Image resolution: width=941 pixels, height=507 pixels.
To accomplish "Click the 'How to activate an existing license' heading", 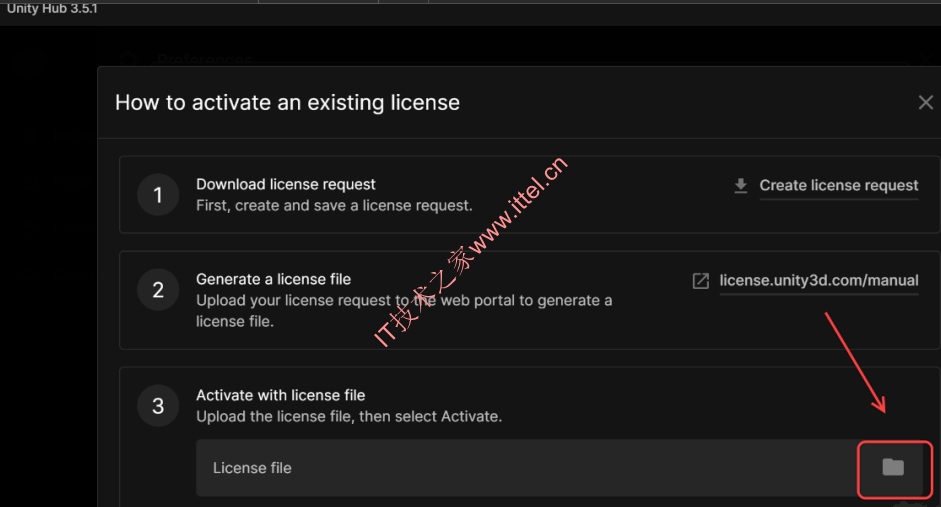I will coord(287,103).
